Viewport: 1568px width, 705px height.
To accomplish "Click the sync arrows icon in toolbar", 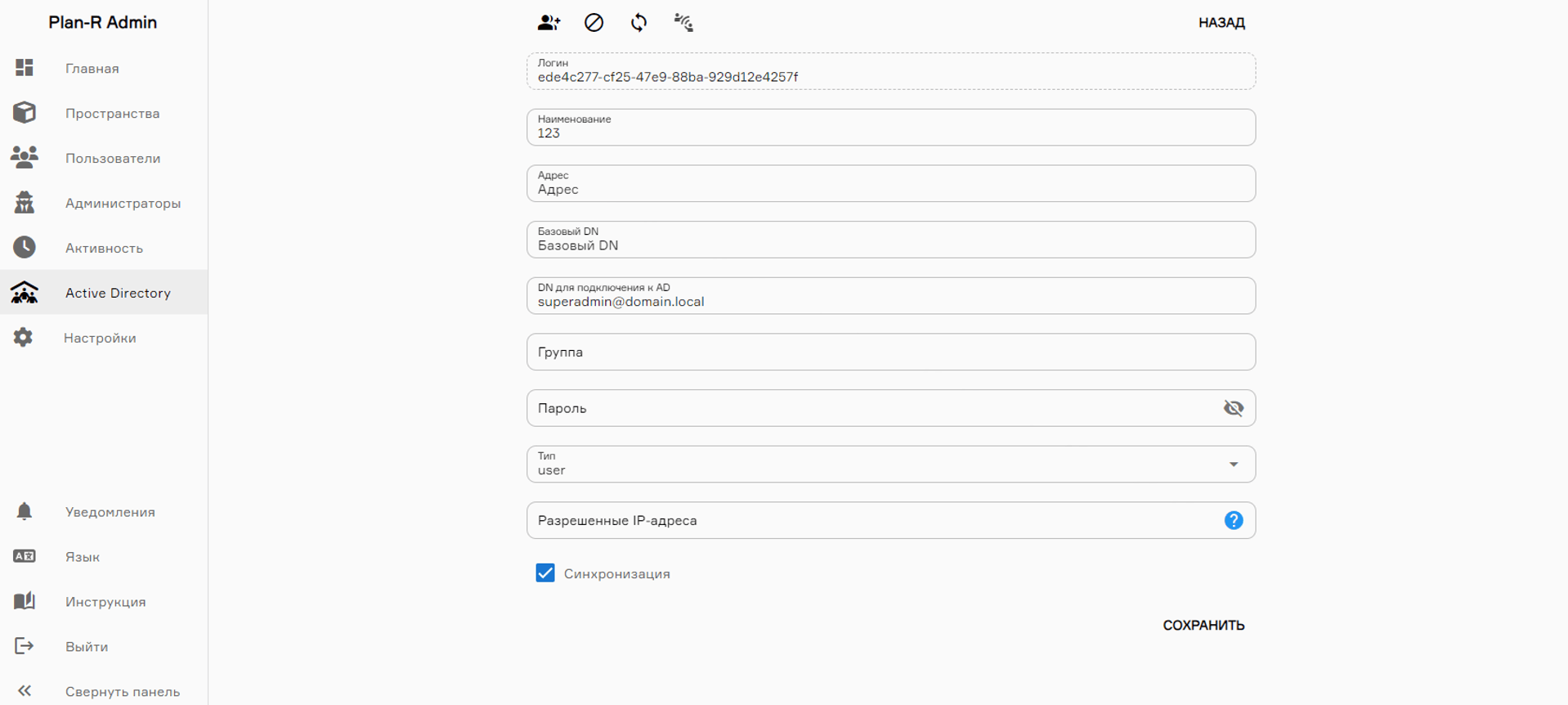I will click(638, 23).
